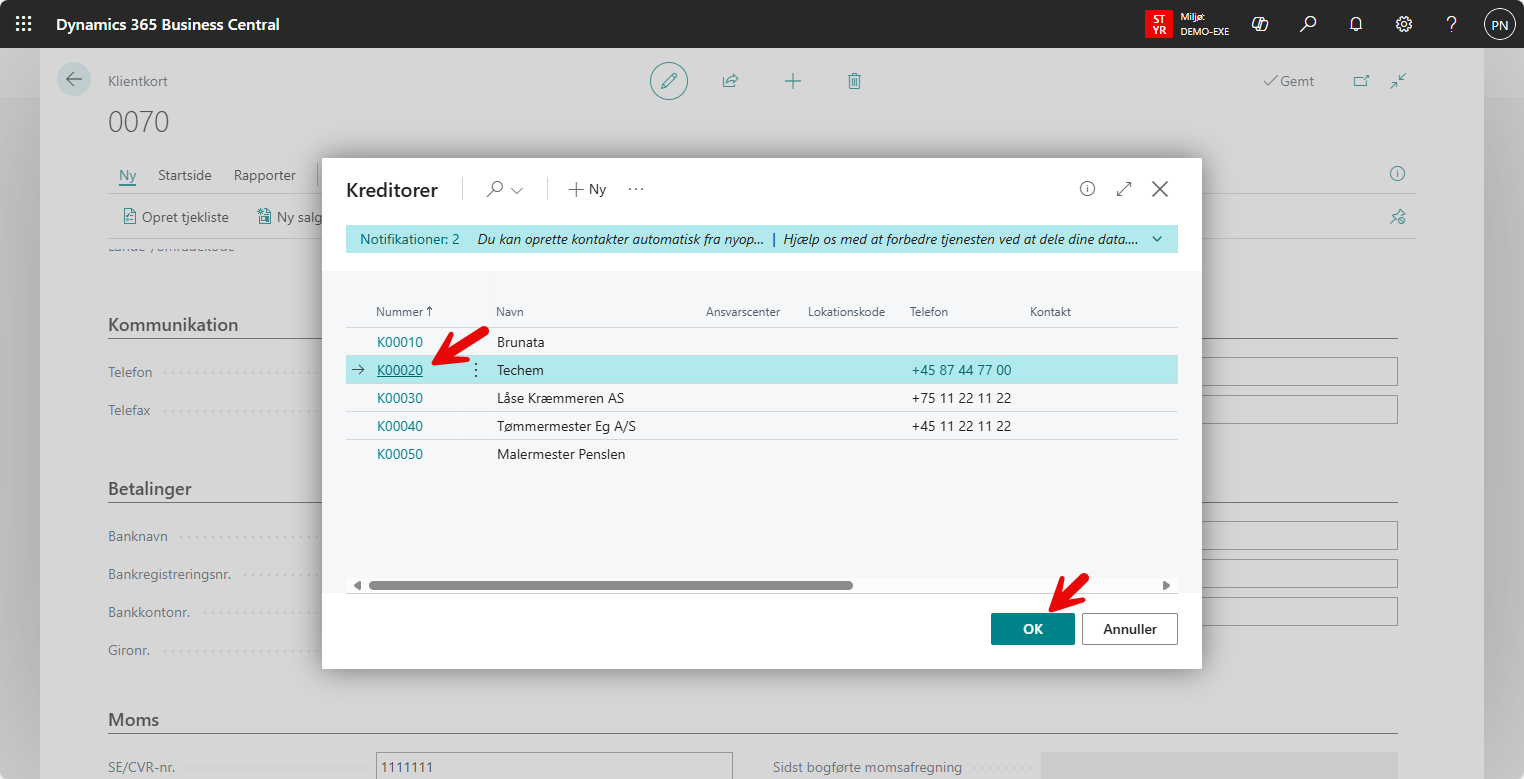The height and width of the screenshot is (779, 1524).
Task: Click the scrollbar right arrow
Action: tap(1166, 585)
